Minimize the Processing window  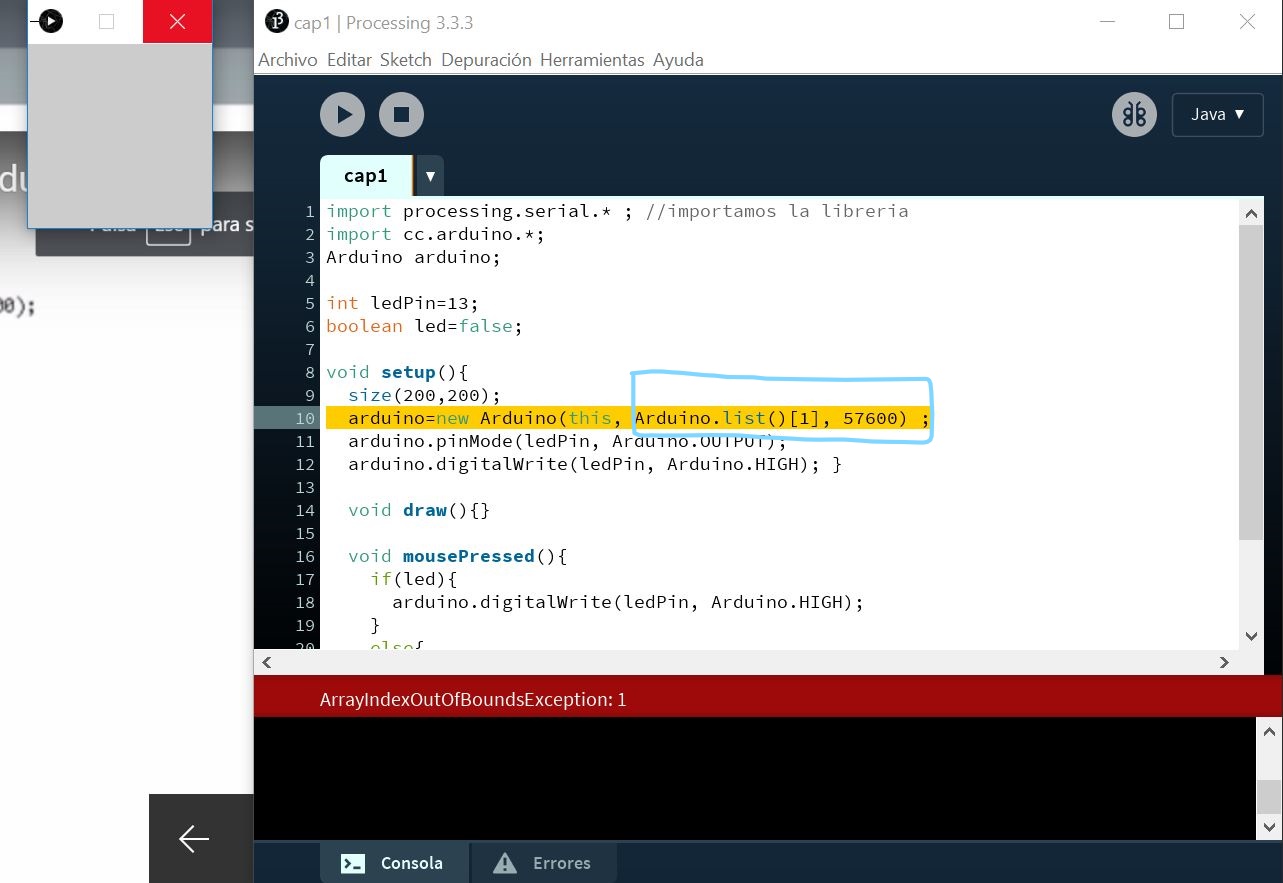(1106, 21)
